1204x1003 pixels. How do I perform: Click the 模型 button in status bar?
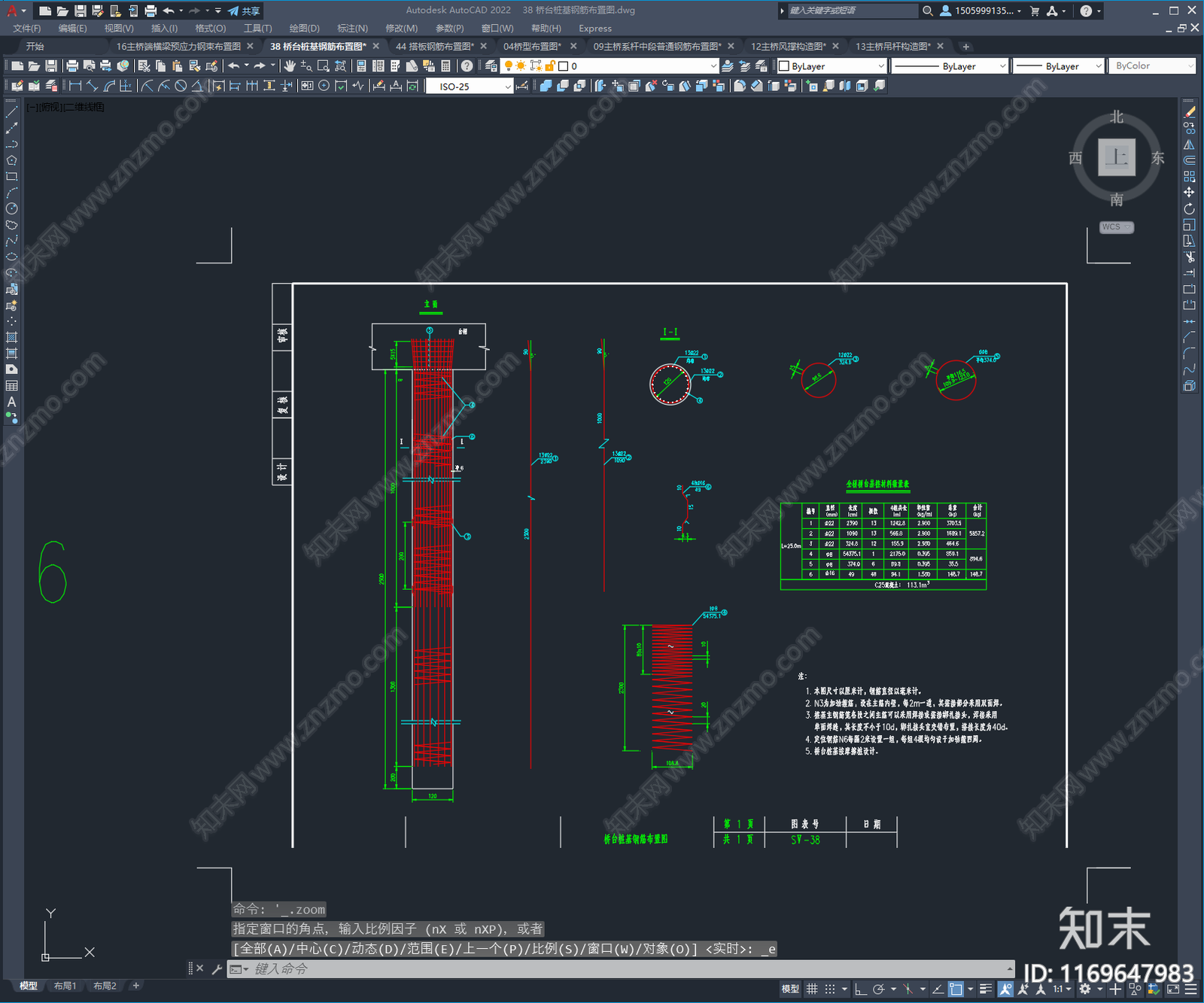(790, 989)
